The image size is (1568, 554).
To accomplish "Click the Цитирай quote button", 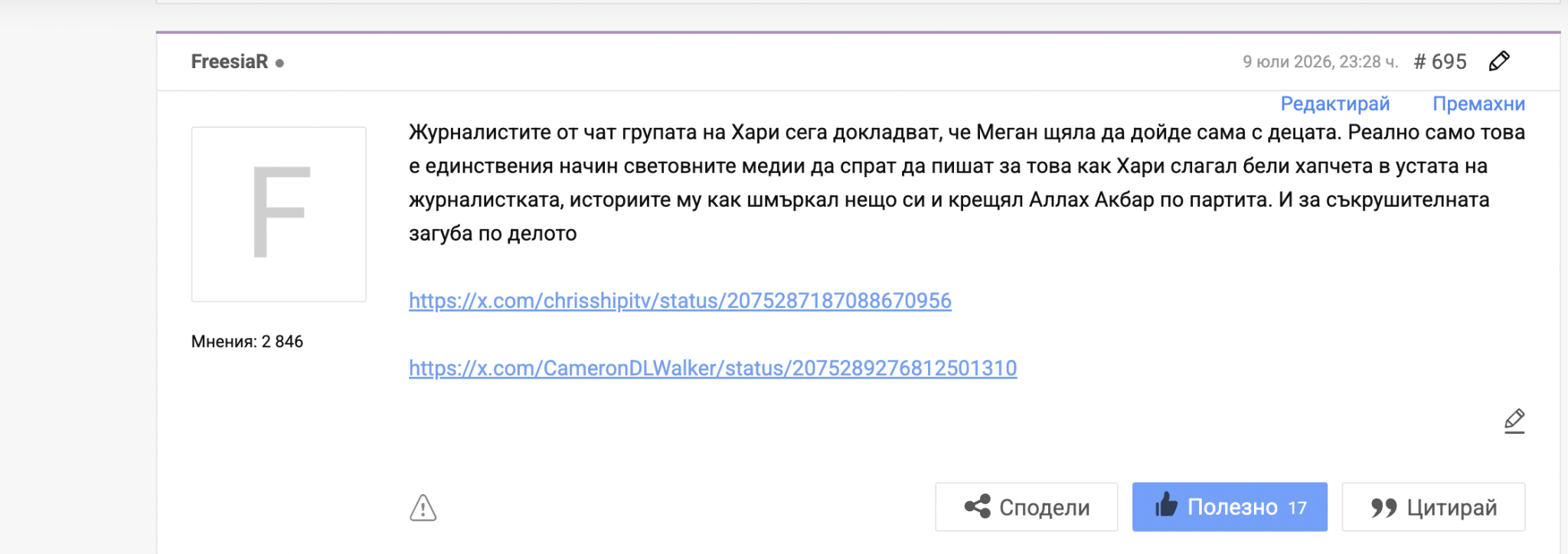I will (1433, 506).
